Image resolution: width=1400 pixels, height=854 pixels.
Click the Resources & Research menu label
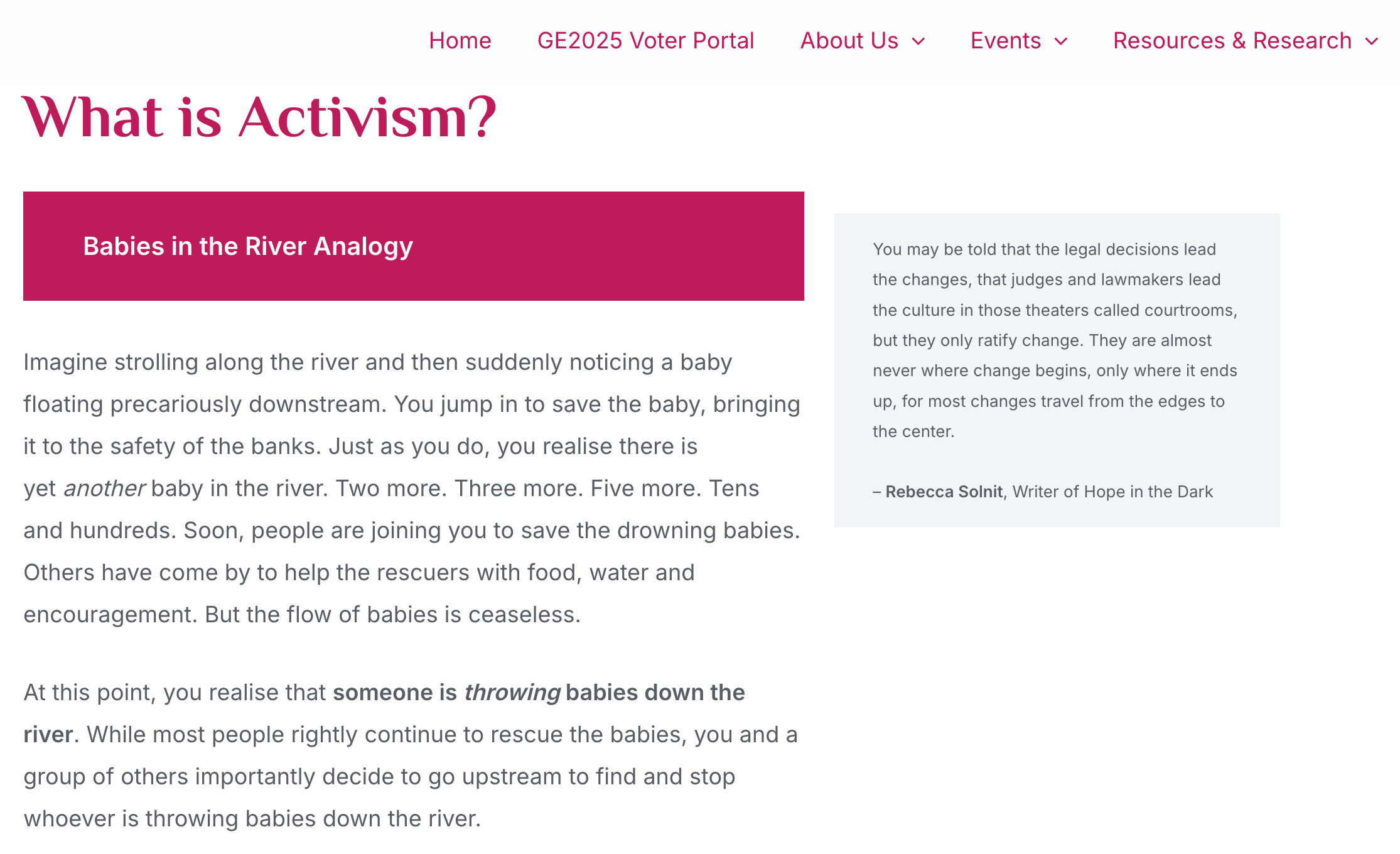[x=1232, y=41]
